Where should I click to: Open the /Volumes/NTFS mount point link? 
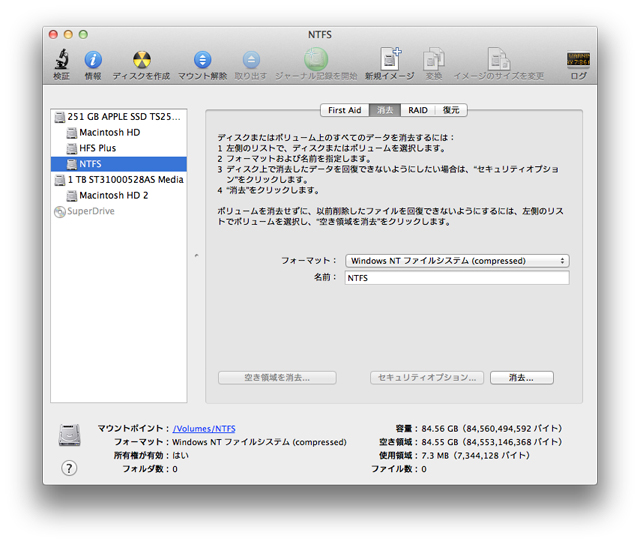point(204,429)
